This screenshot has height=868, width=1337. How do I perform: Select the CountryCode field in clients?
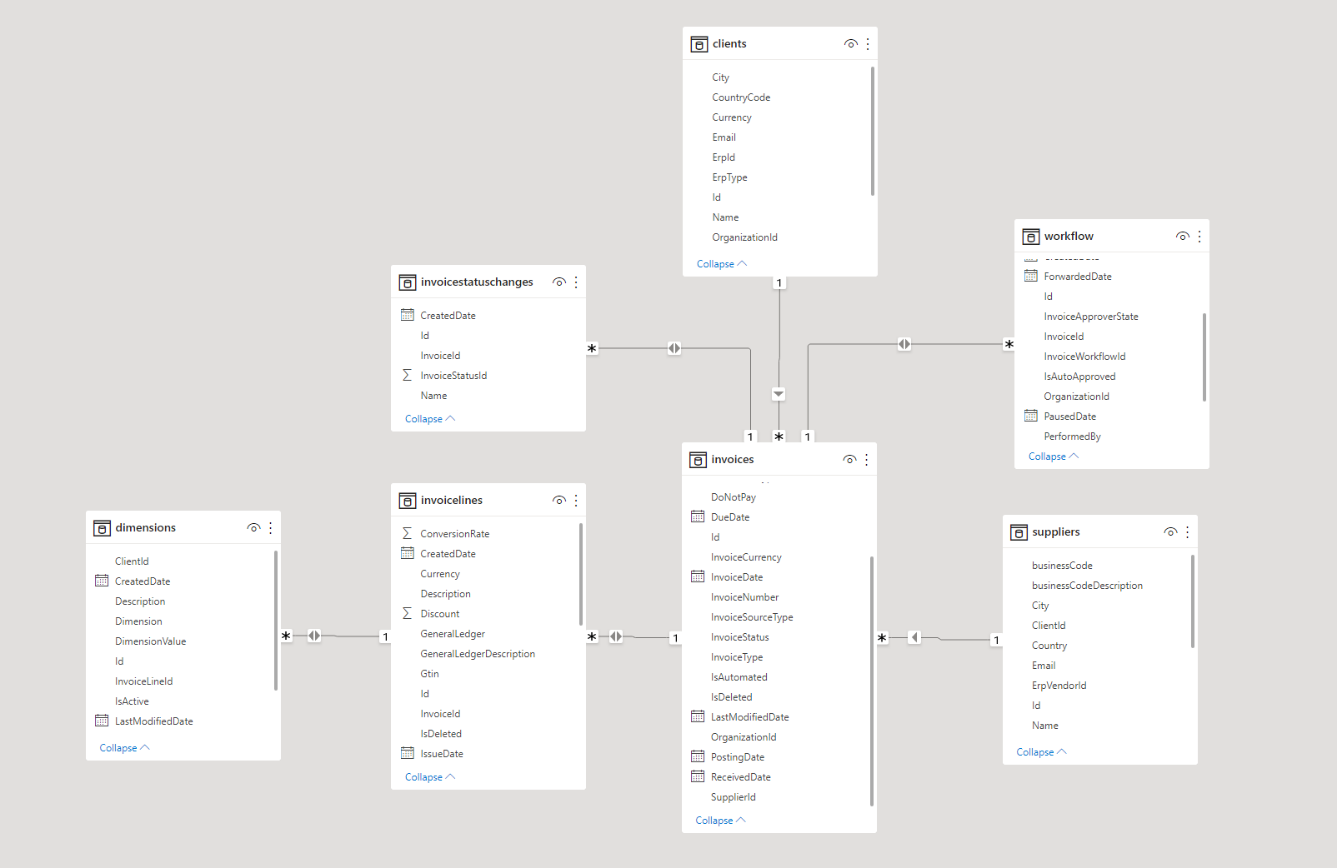click(x=740, y=97)
